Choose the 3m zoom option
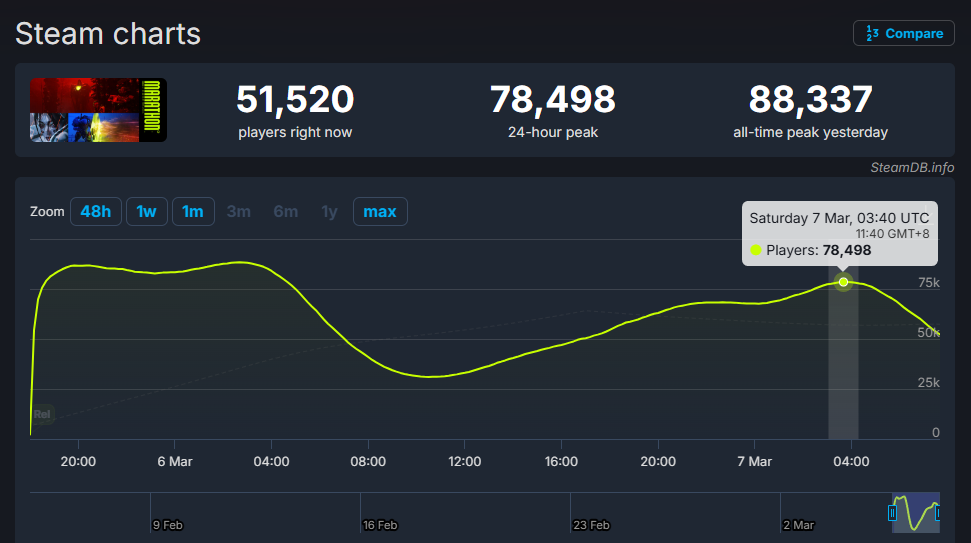The image size is (971, 543). point(239,212)
